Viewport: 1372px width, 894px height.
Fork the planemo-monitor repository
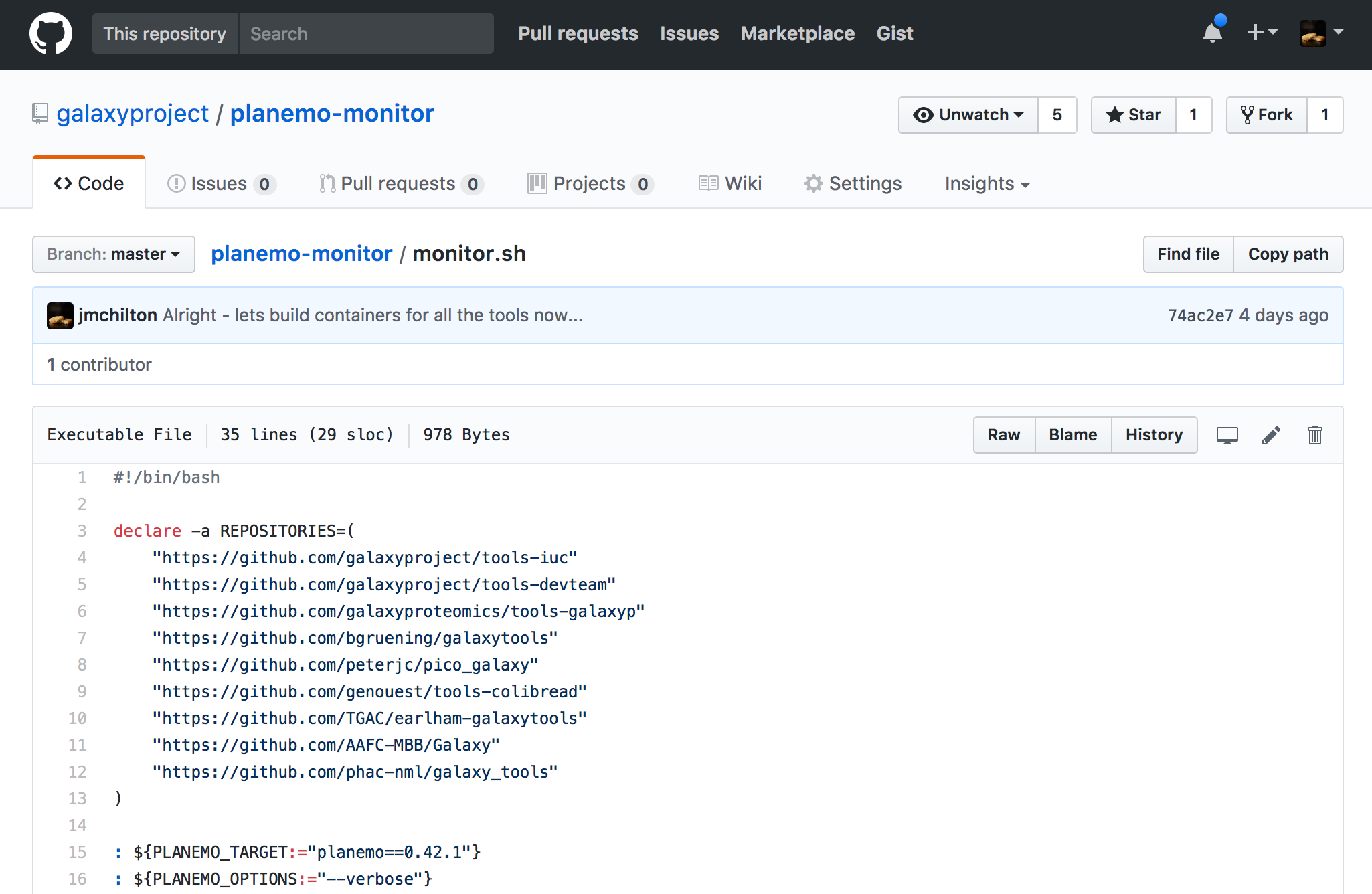(1267, 115)
